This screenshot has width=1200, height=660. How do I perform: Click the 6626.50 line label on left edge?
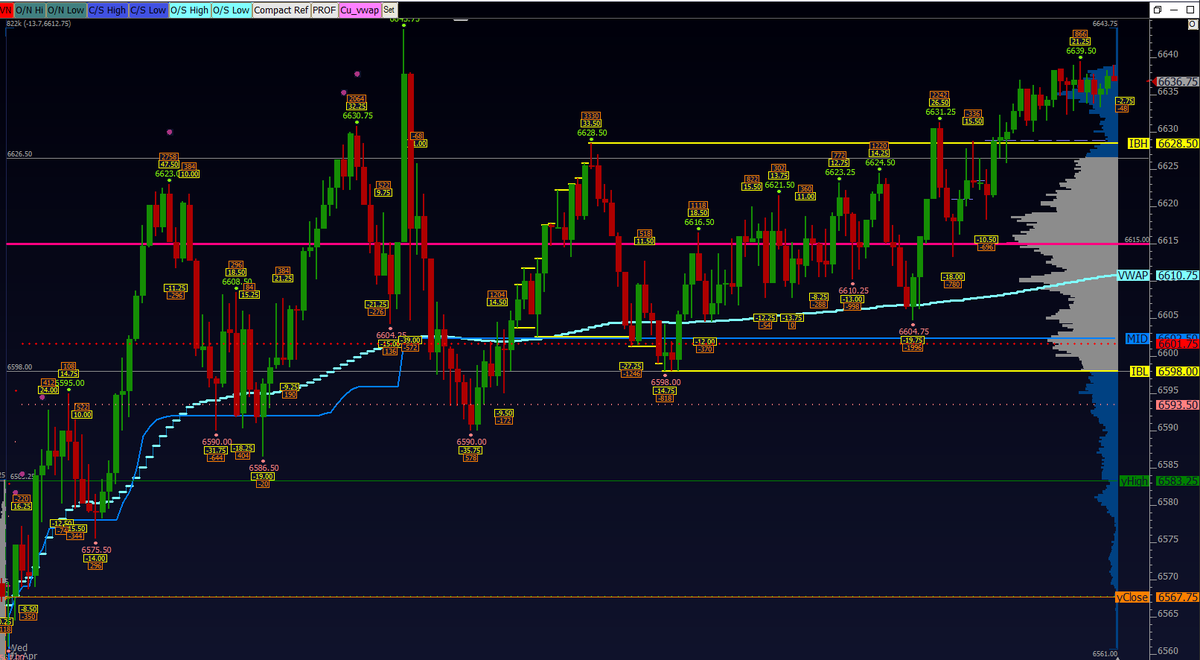point(20,154)
